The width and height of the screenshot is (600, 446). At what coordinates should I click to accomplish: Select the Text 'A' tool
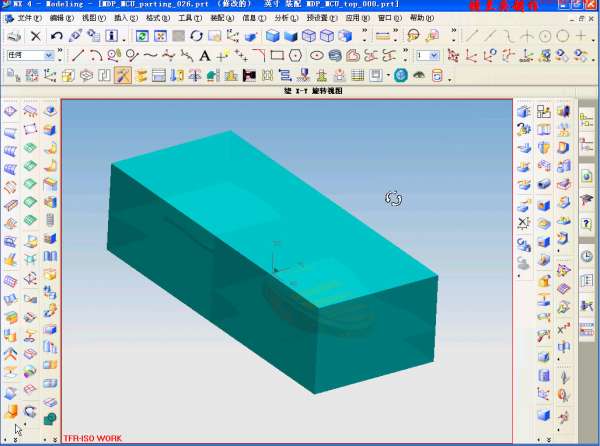pos(205,56)
